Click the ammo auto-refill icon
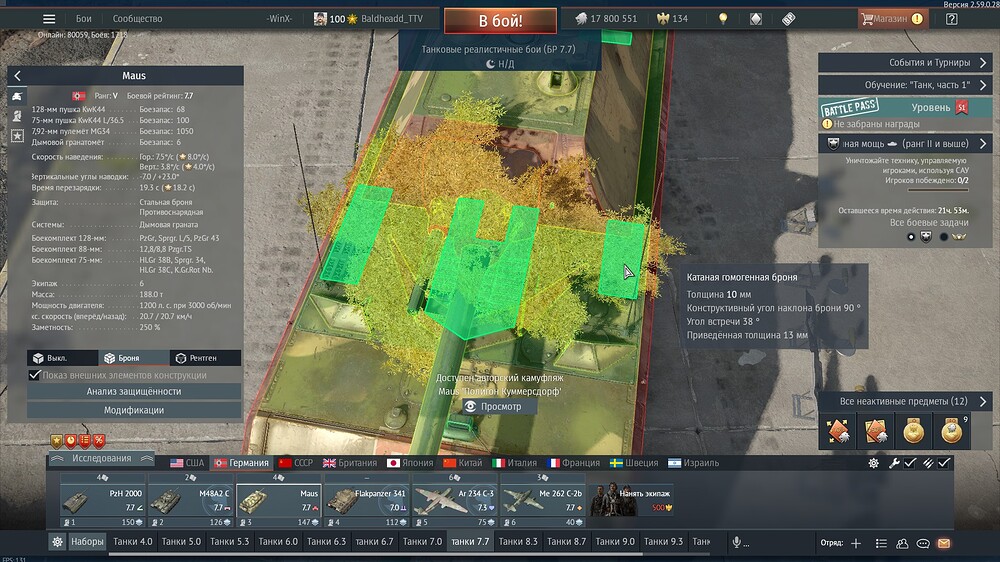The image size is (1000, 562). pyautogui.click(x=928, y=463)
